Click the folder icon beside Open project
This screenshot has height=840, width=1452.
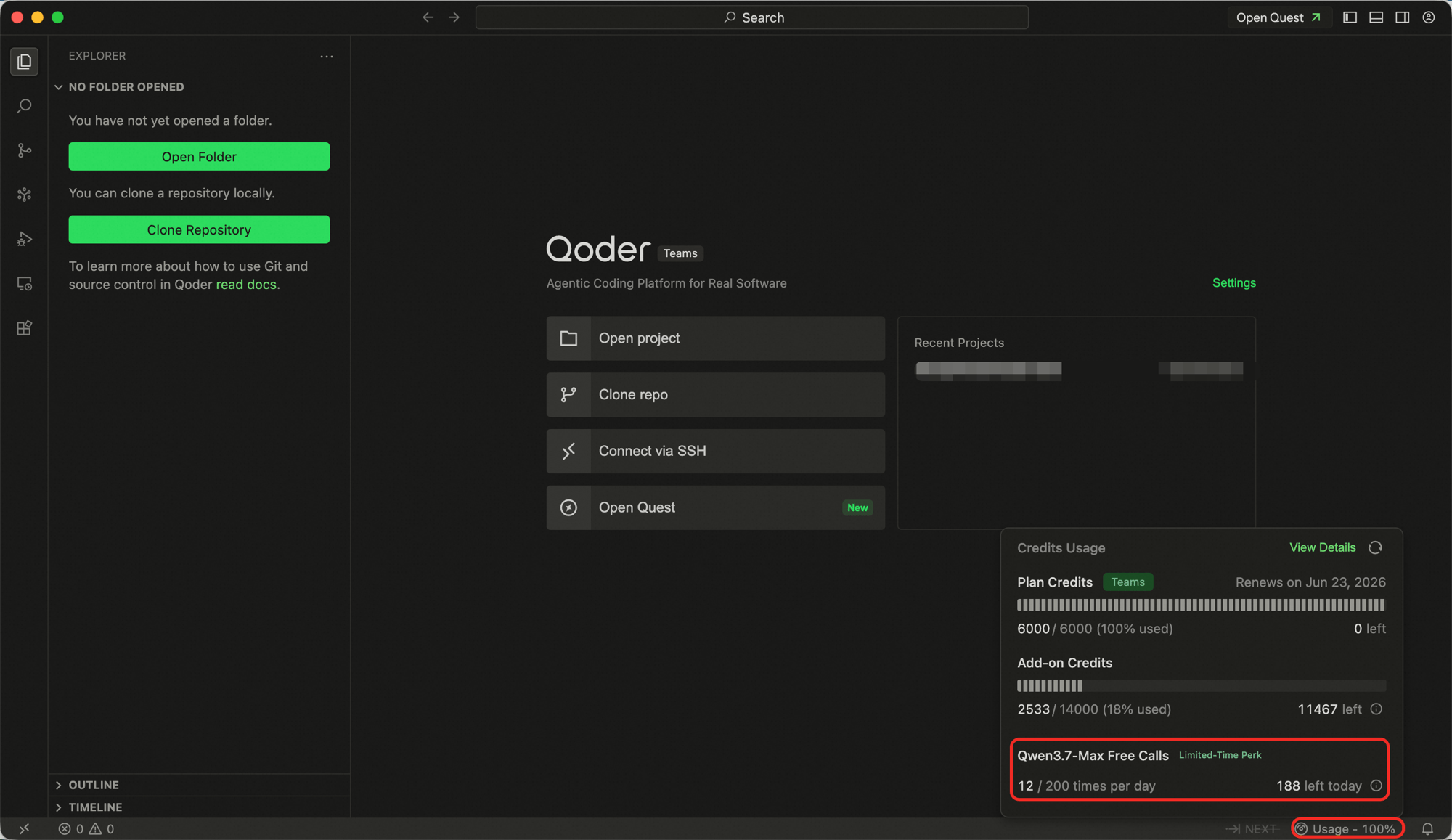(x=568, y=338)
